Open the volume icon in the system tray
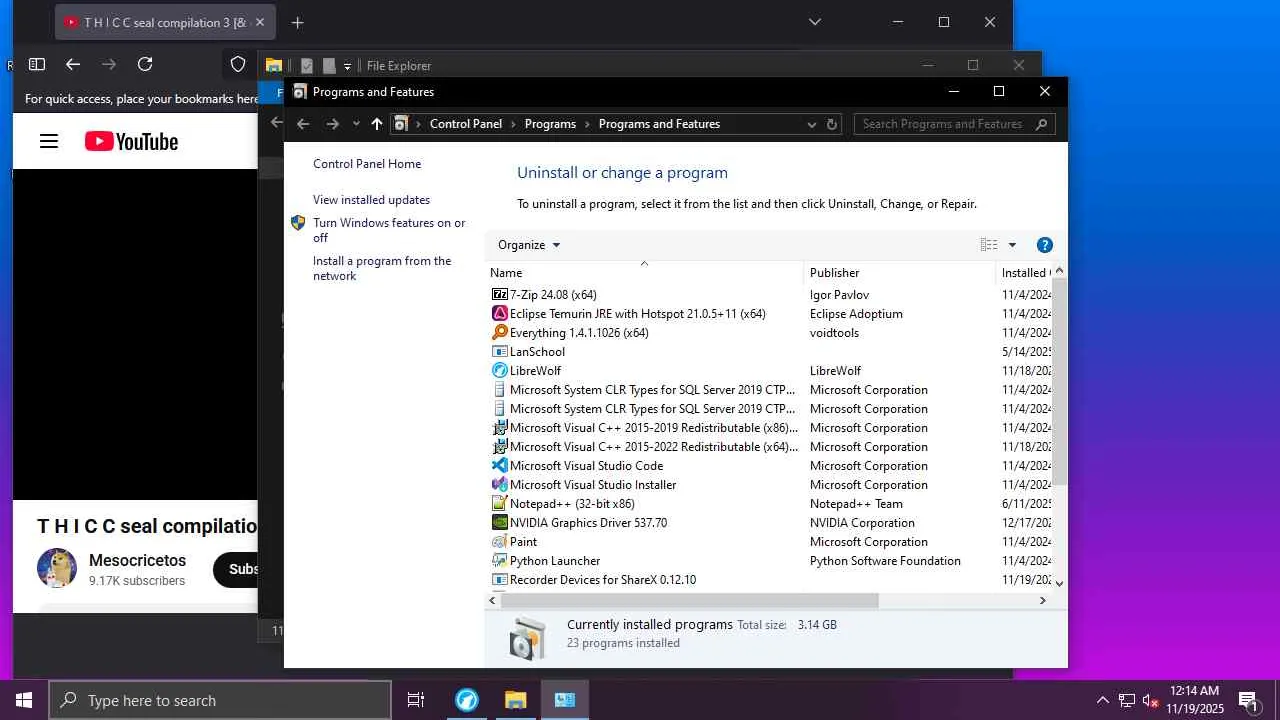This screenshot has height=720, width=1280. click(1151, 700)
